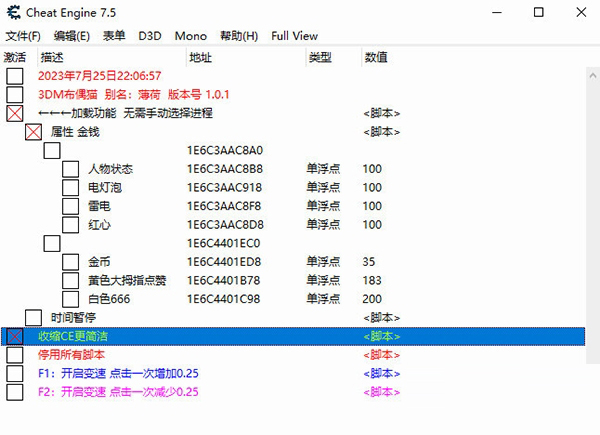600x435 pixels.
Task: Enable the F2 开启变速 decrease checkbox
Action: [15, 392]
